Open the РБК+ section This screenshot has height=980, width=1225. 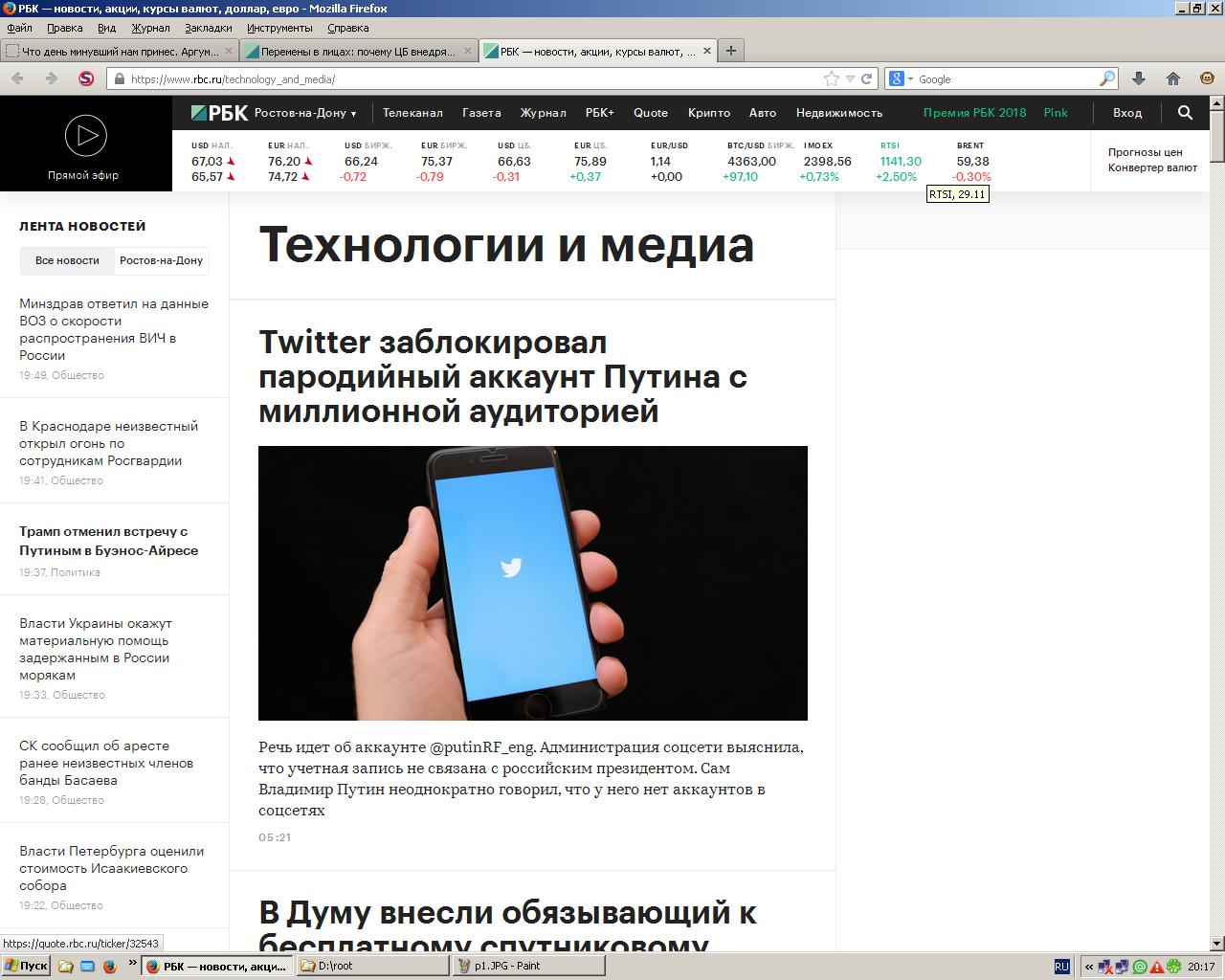tap(600, 113)
